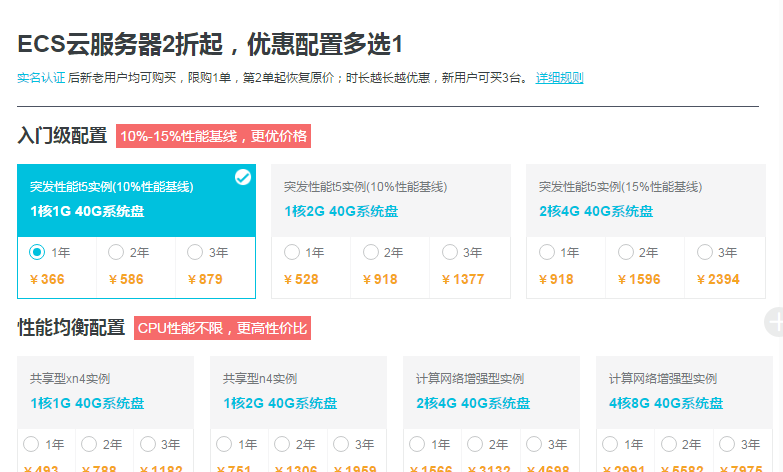Screen dimensions: 783x472
Task: Select 1年 for 共享型xn4 1核1G plan
Action: (x=31, y=444)
